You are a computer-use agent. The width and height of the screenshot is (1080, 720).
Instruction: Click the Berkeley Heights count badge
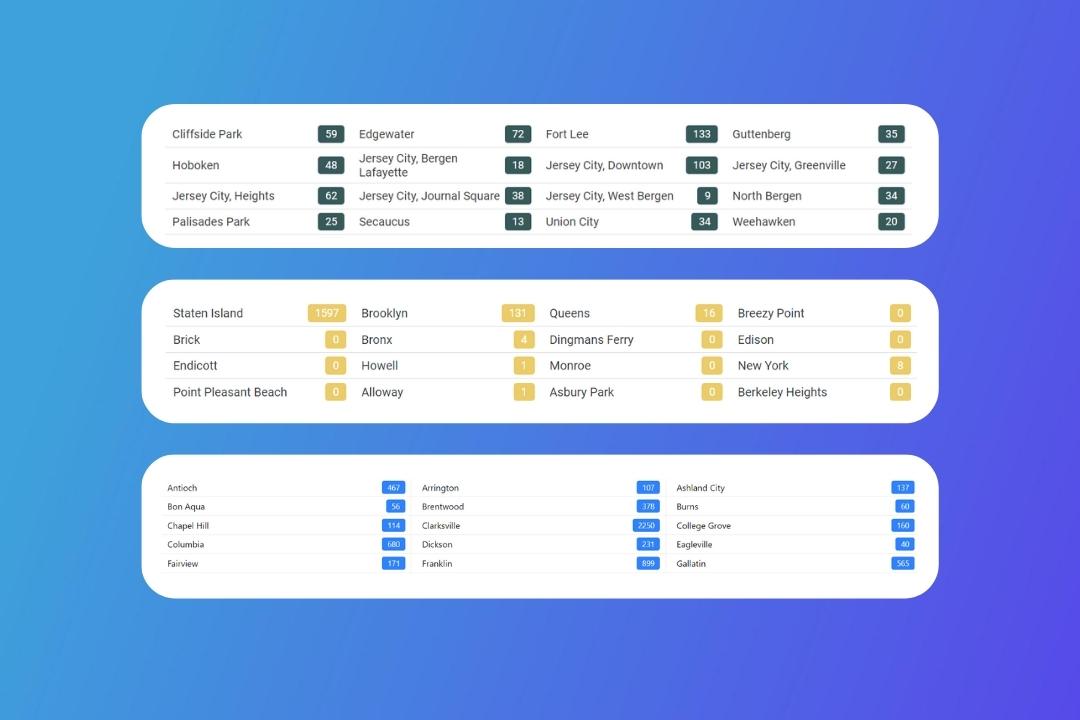tap(900, 392)
